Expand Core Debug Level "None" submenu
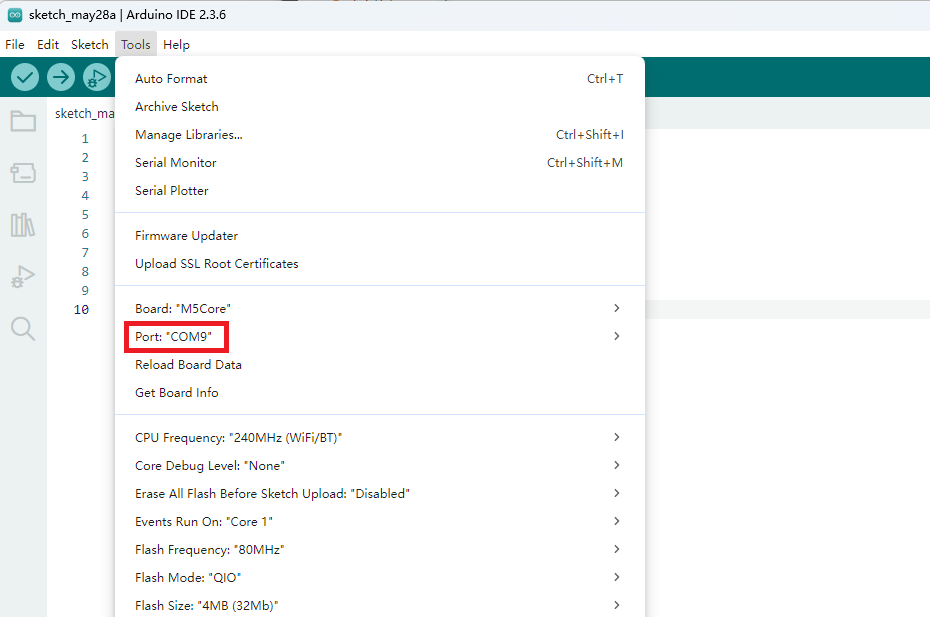Image resolution: width=930 pixels, height=617 pixels. (x=380, y=466)
